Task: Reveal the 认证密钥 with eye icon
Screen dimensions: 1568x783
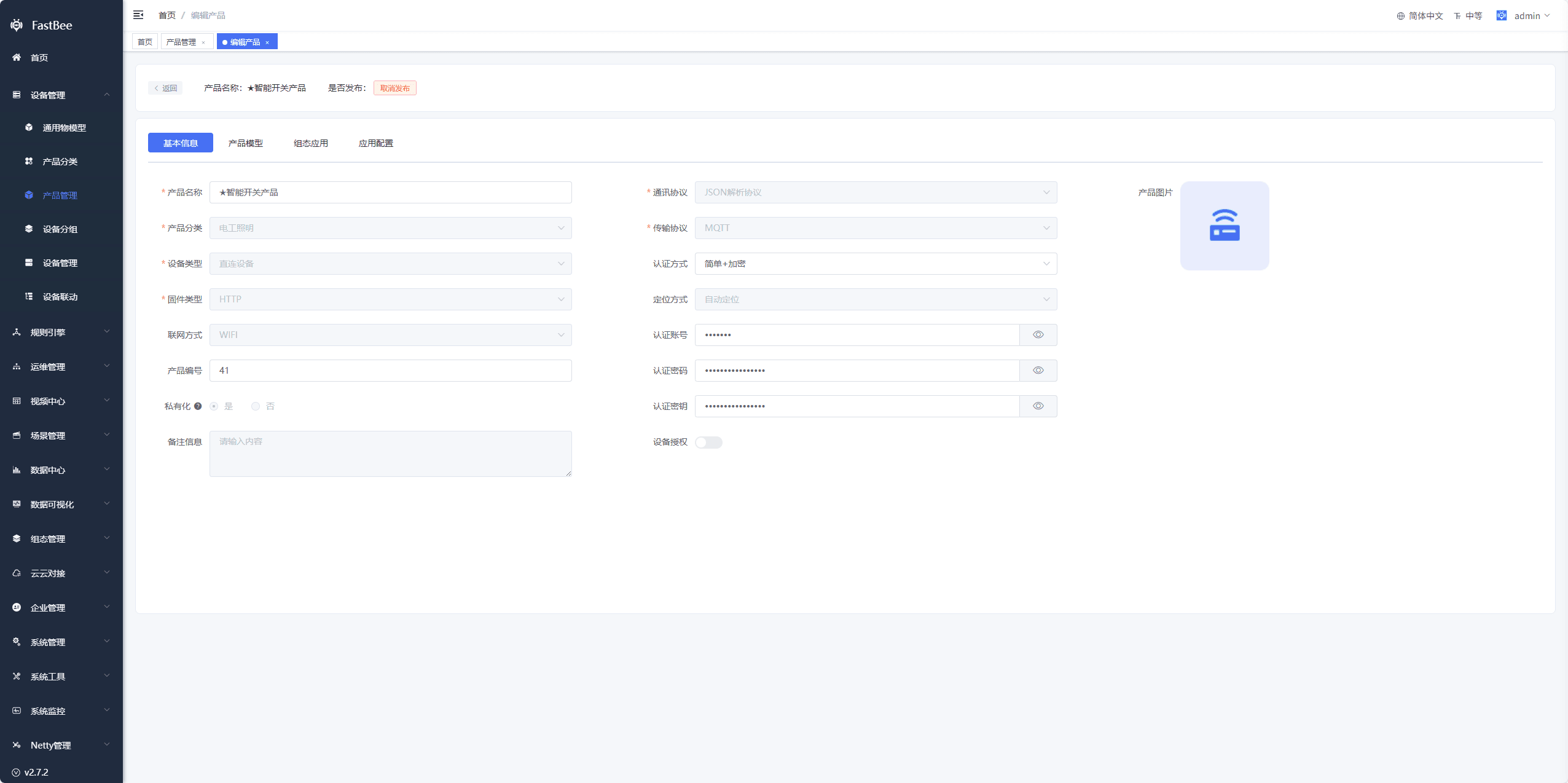Action: click(x=1038, y=406)
